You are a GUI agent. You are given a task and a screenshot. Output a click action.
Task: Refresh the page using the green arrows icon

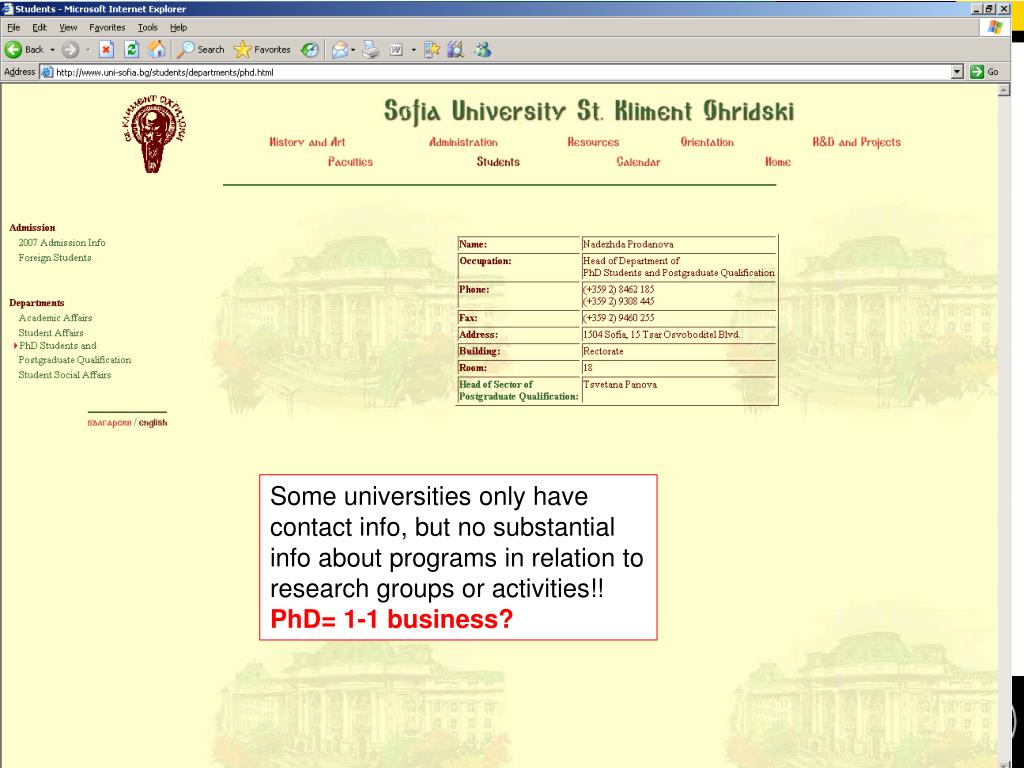click(131, 50)
